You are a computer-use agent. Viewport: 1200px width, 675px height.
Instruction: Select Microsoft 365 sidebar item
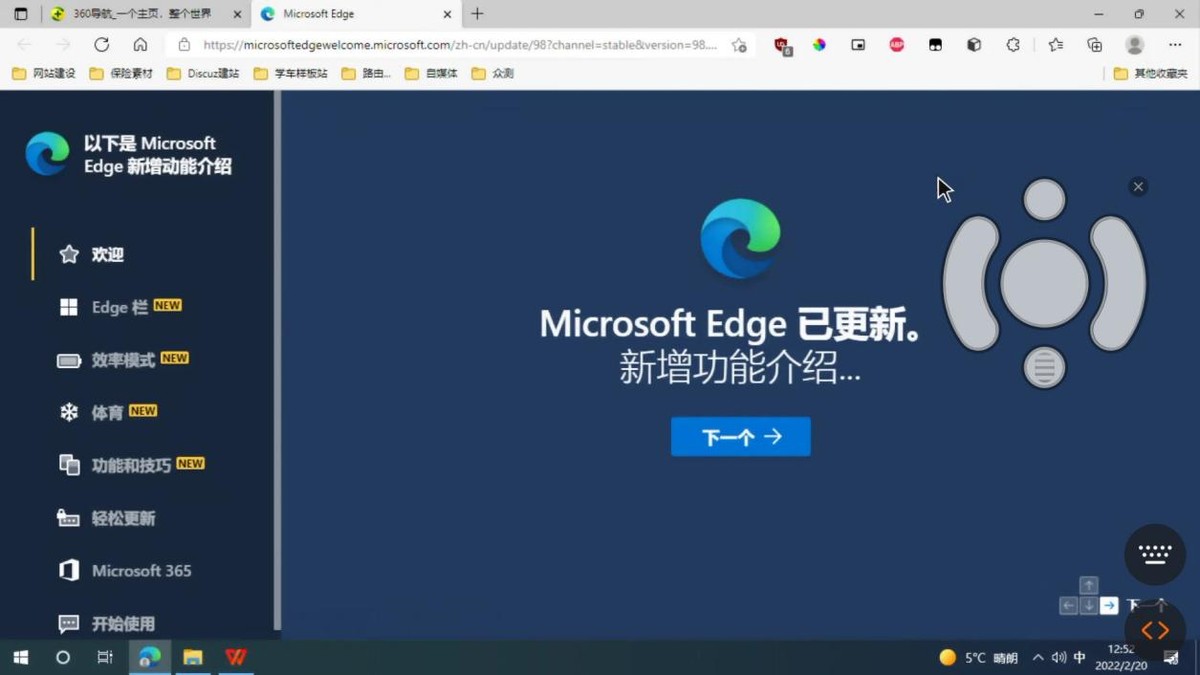pyautogui.click(x=125, y=570)
